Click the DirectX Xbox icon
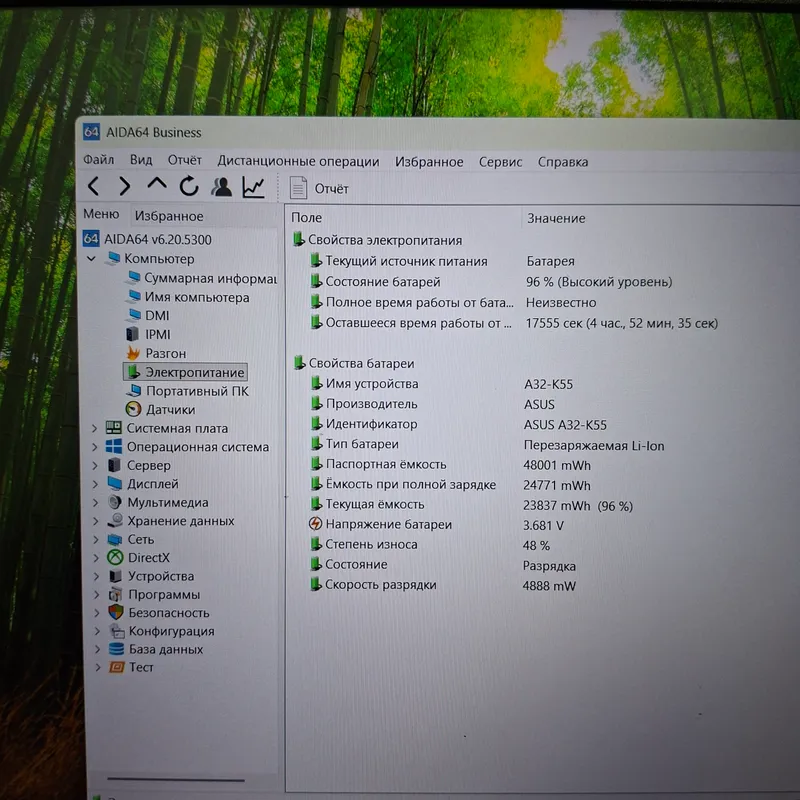 click(115, 557)
